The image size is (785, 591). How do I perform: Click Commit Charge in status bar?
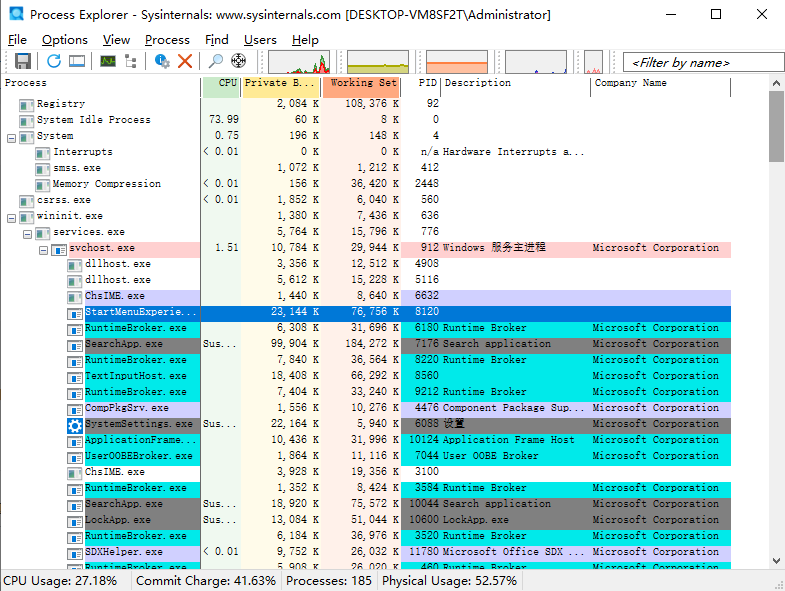click(206, 581)
